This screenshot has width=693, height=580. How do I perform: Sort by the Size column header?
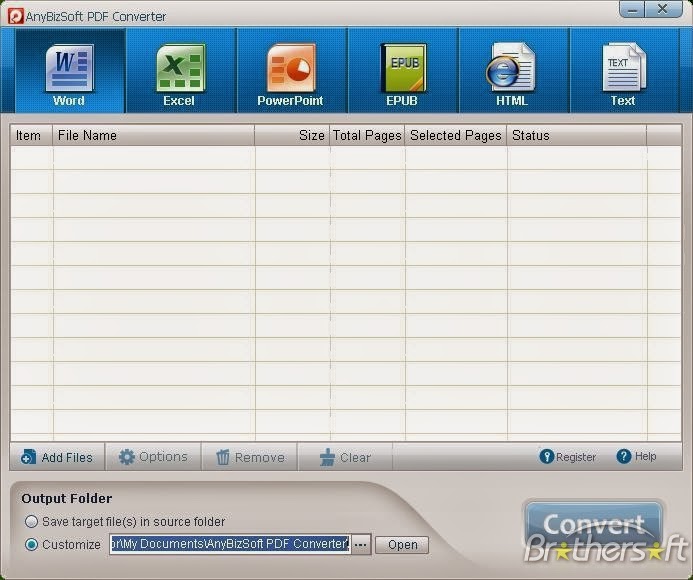[x=292, y=135]
